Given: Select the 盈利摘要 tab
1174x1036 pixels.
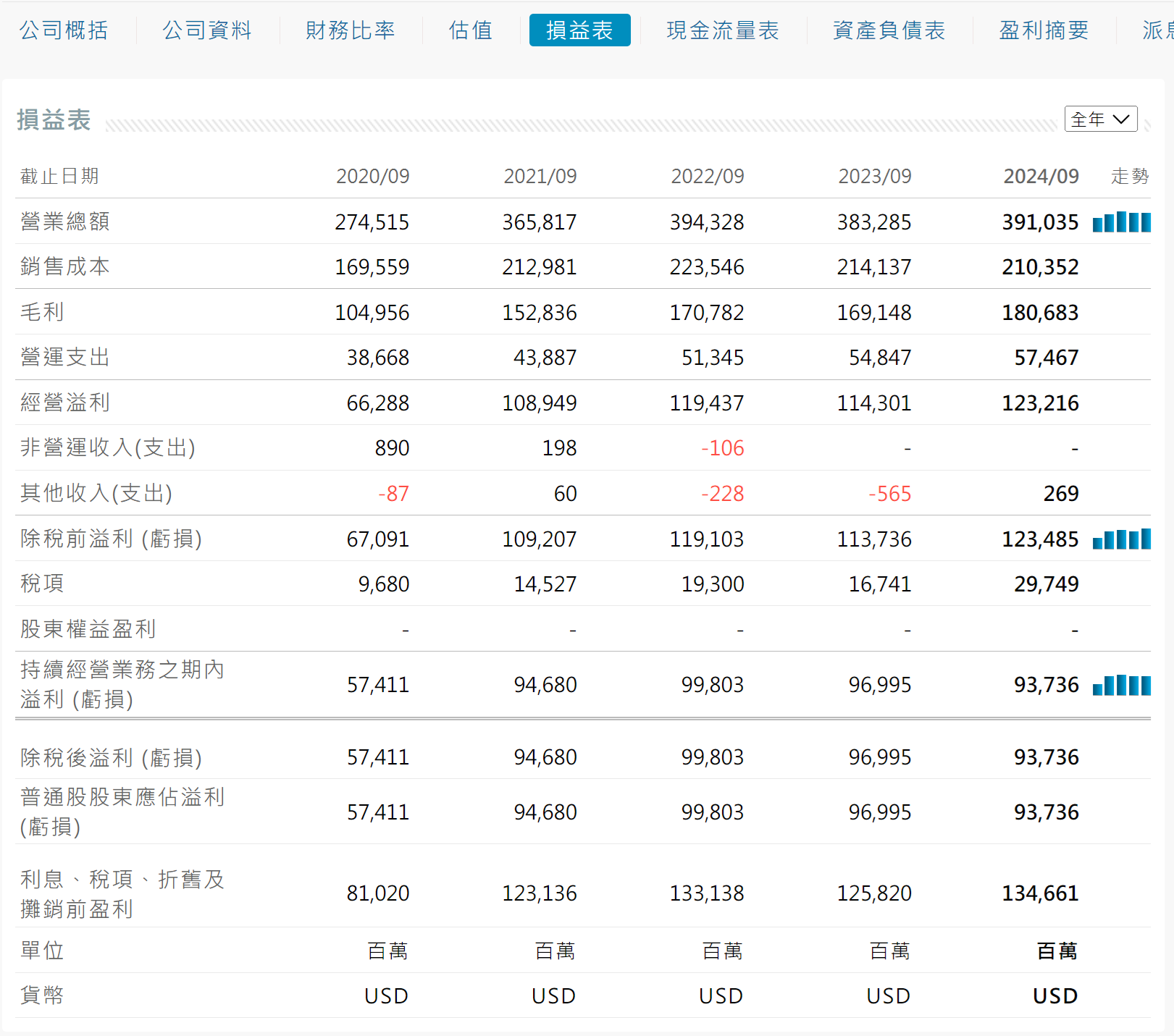Looking at the screenshot, I should click(1044, 30).
